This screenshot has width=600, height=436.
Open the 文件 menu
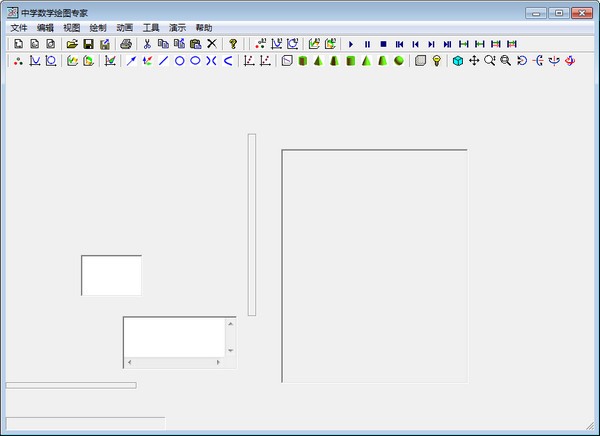pos(19,28)
